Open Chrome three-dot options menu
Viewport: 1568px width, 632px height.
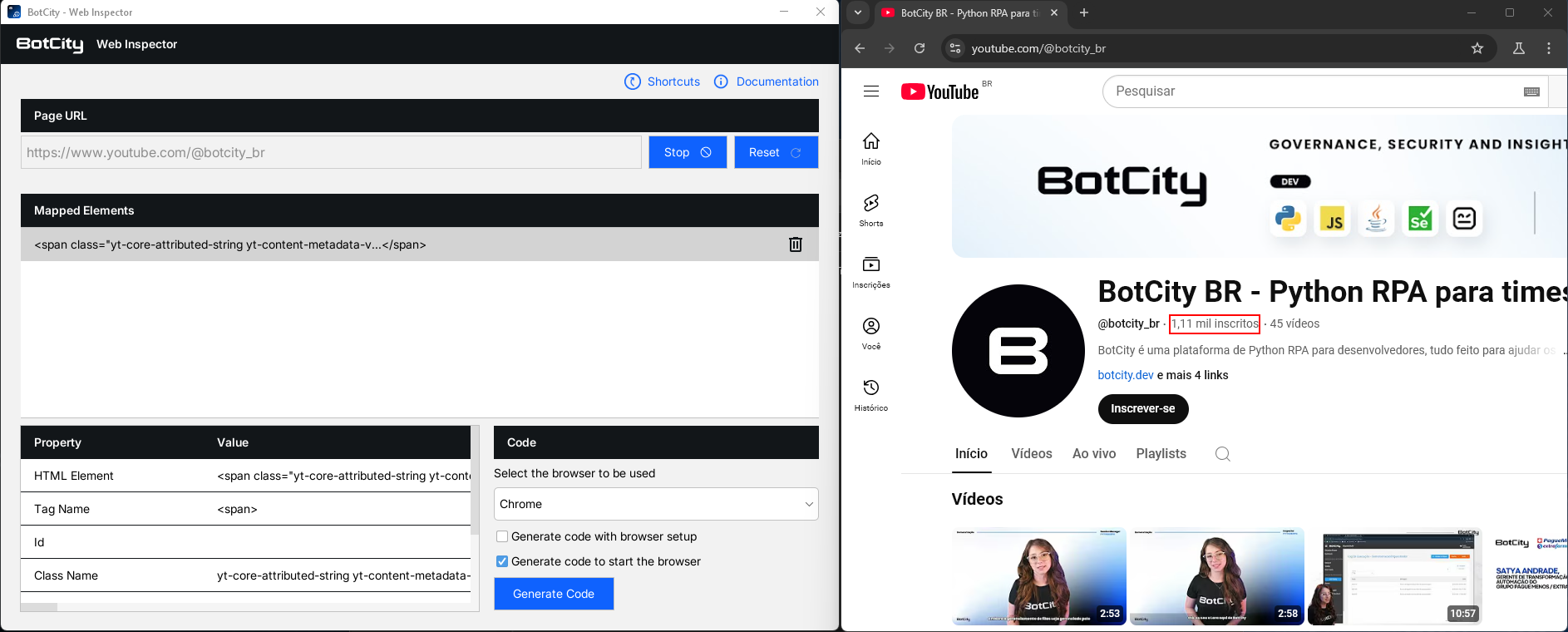tap(1548, 48)
